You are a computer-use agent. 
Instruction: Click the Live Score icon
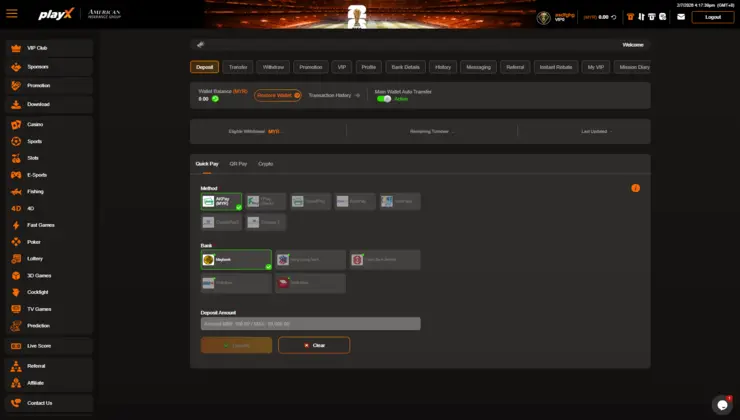16,346
